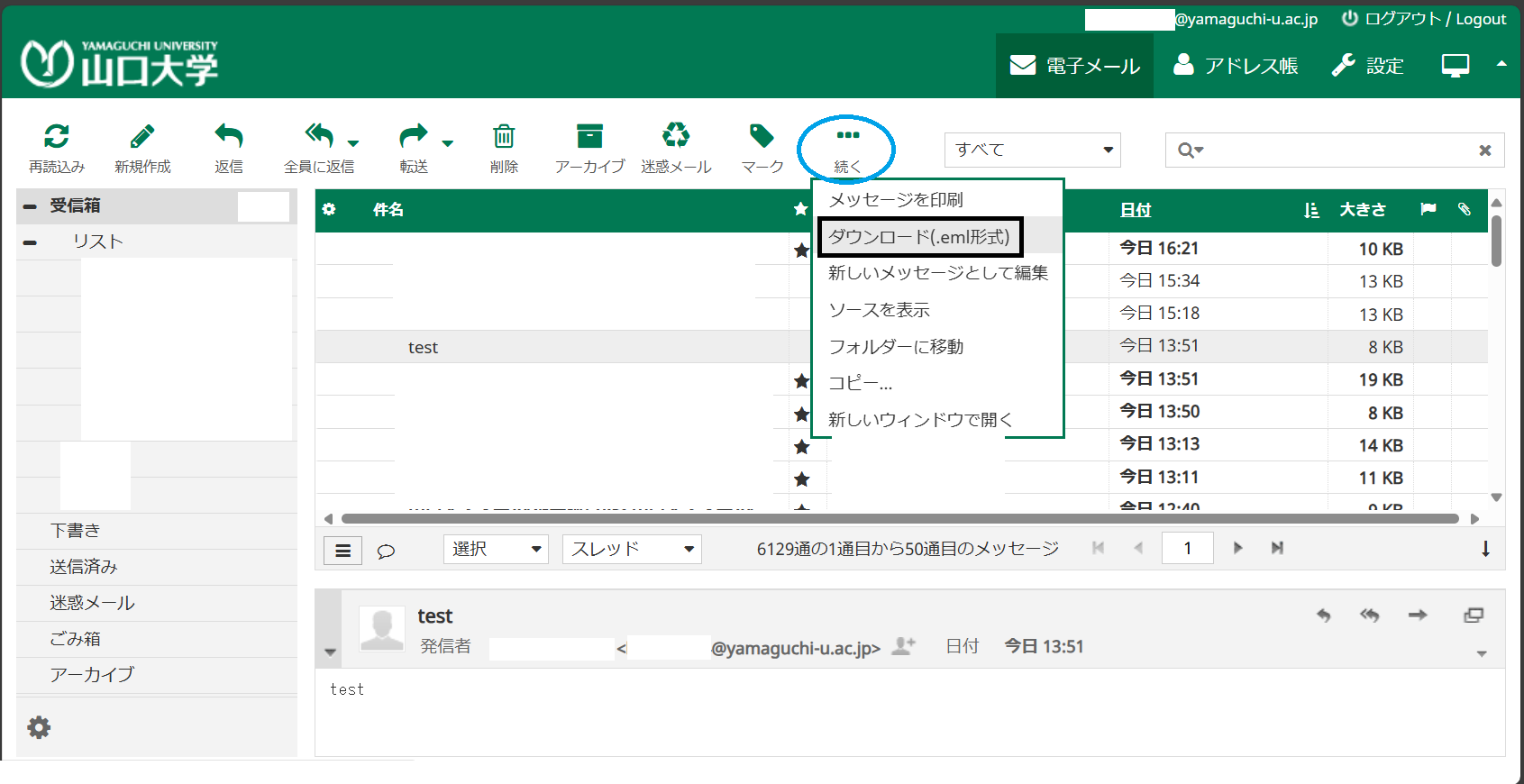This screenshot has width=1524, height=784.
Task: Forward arrow icon in preview header
Action: (x=1418, y=615)
